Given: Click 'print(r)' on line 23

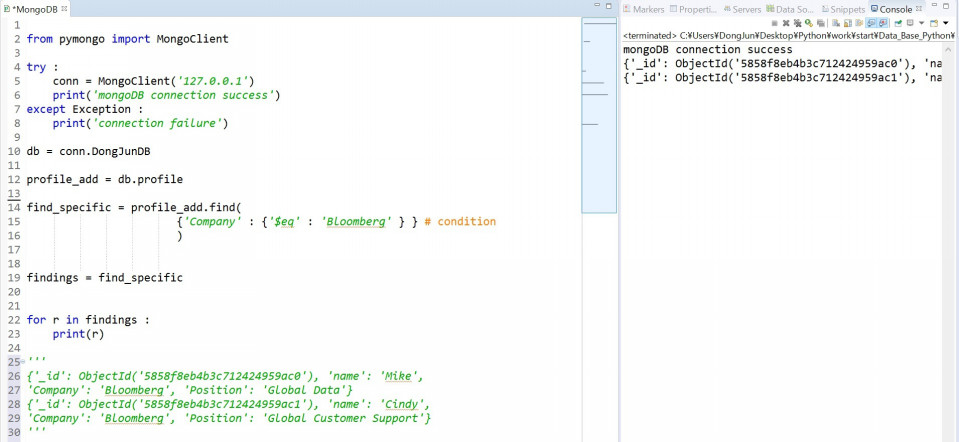Looking at the screenshot, I should pos(78,334).
